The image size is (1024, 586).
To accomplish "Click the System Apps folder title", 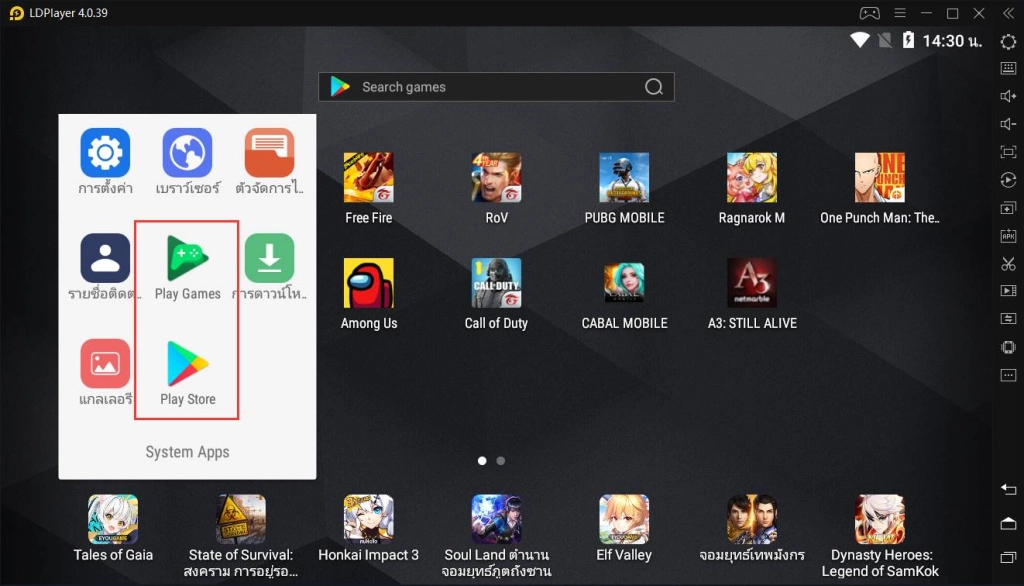I will coord(187,452).
